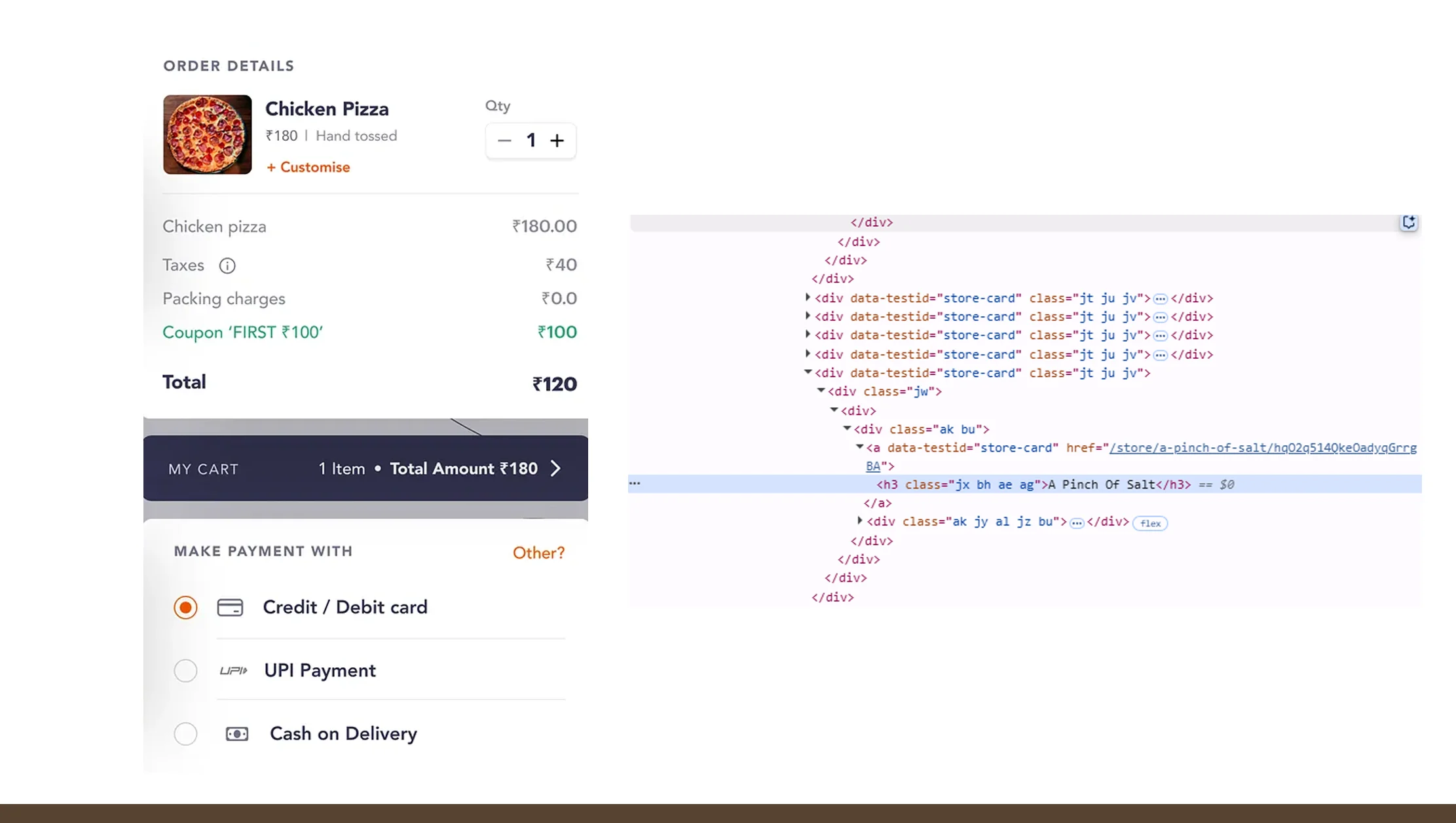1456x823 pixels.
Task: Click the Packing charges label
Action: [x=224, y=299]
